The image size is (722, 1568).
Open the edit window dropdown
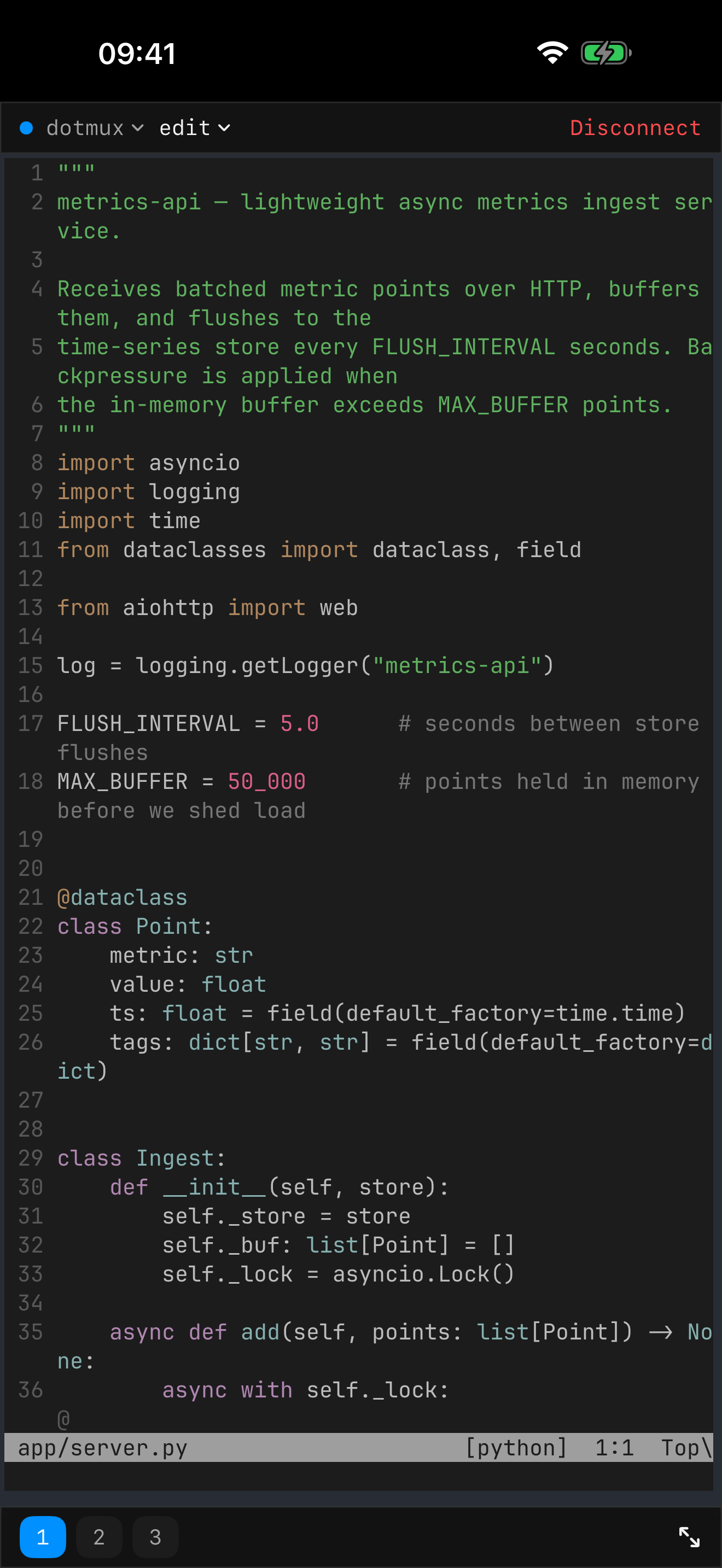pos(195,128)
